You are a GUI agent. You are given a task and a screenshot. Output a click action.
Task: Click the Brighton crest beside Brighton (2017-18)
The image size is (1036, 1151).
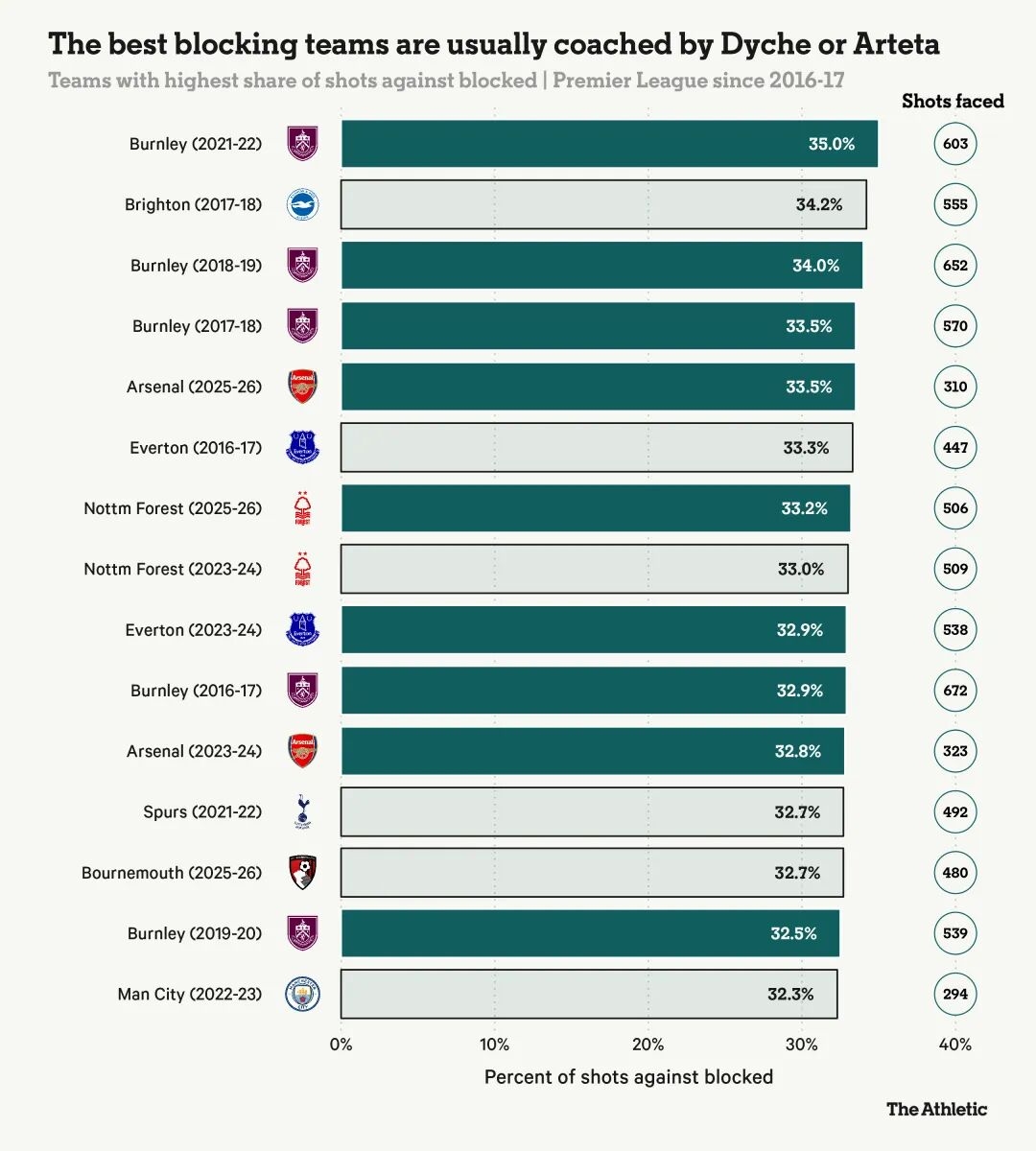tap(302, 204)
